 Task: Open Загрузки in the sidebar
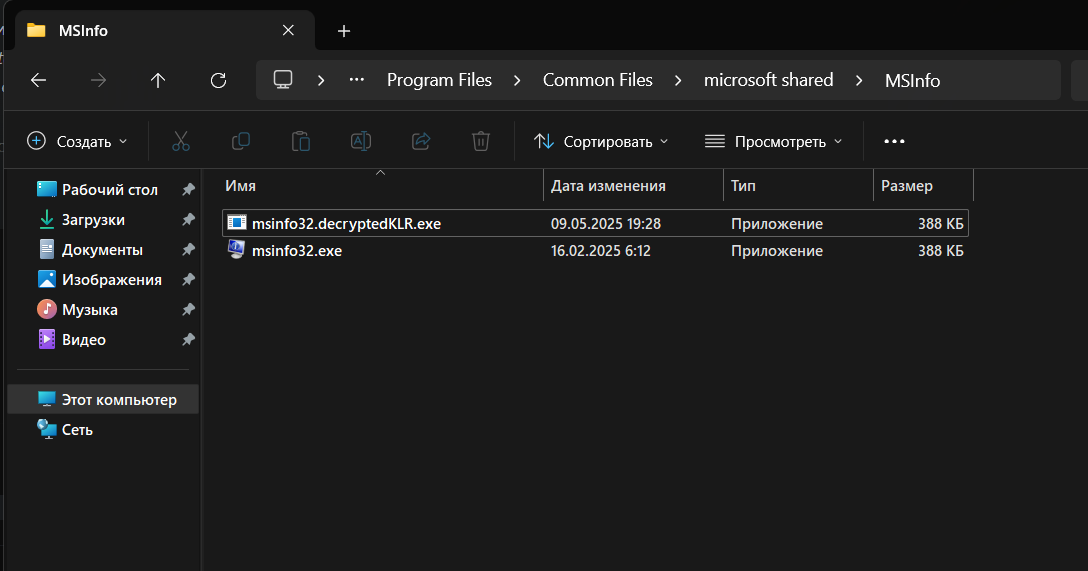pyautogui.click(x=93, y=220)
